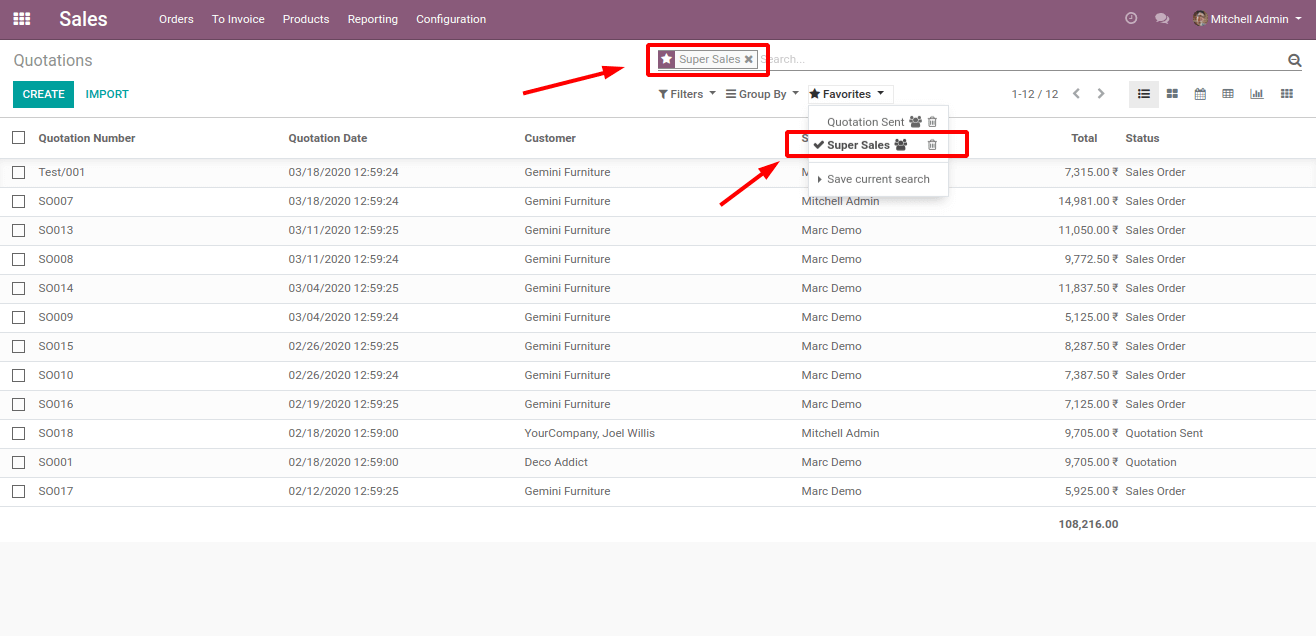Tick checkbox for Test/001 row

[18, 172]
